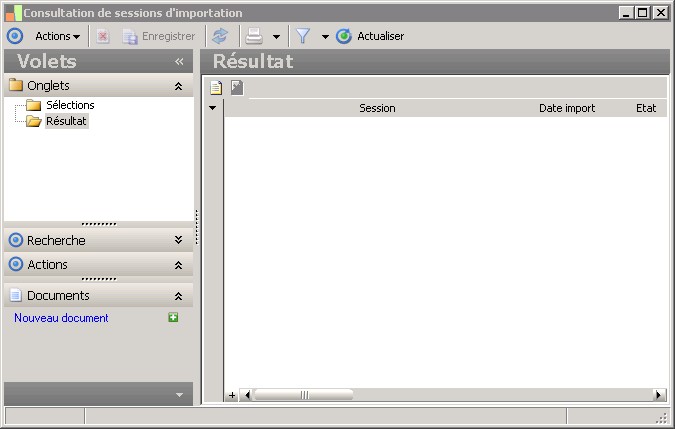This screenshot has height=429, width=675.
Task: Close the Consultation de sessions window
Action: click(660, 13)
